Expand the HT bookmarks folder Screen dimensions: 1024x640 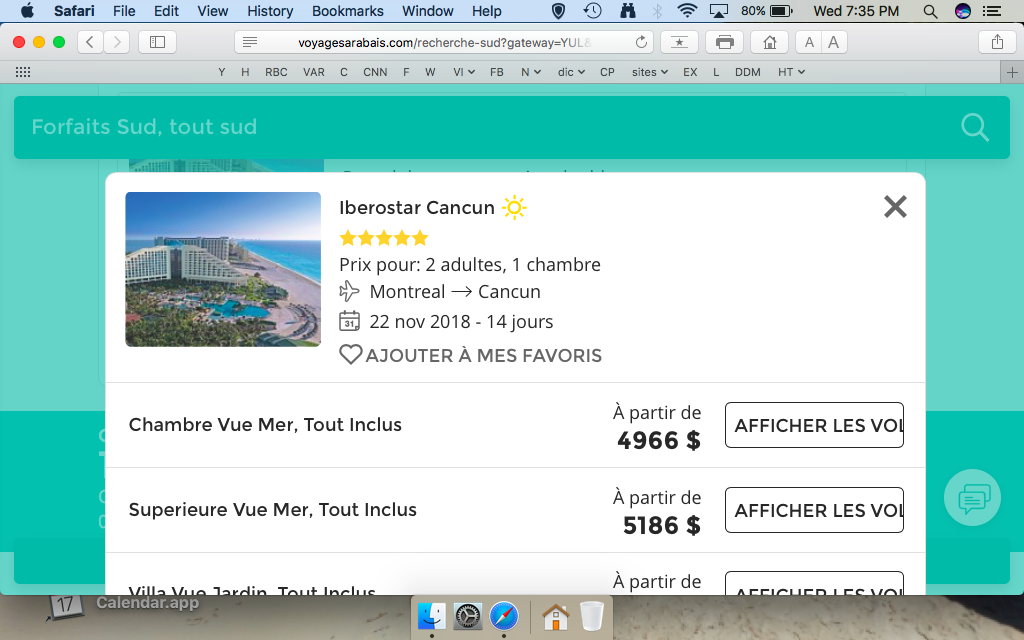pyautogui.click(x=791, y=72)
